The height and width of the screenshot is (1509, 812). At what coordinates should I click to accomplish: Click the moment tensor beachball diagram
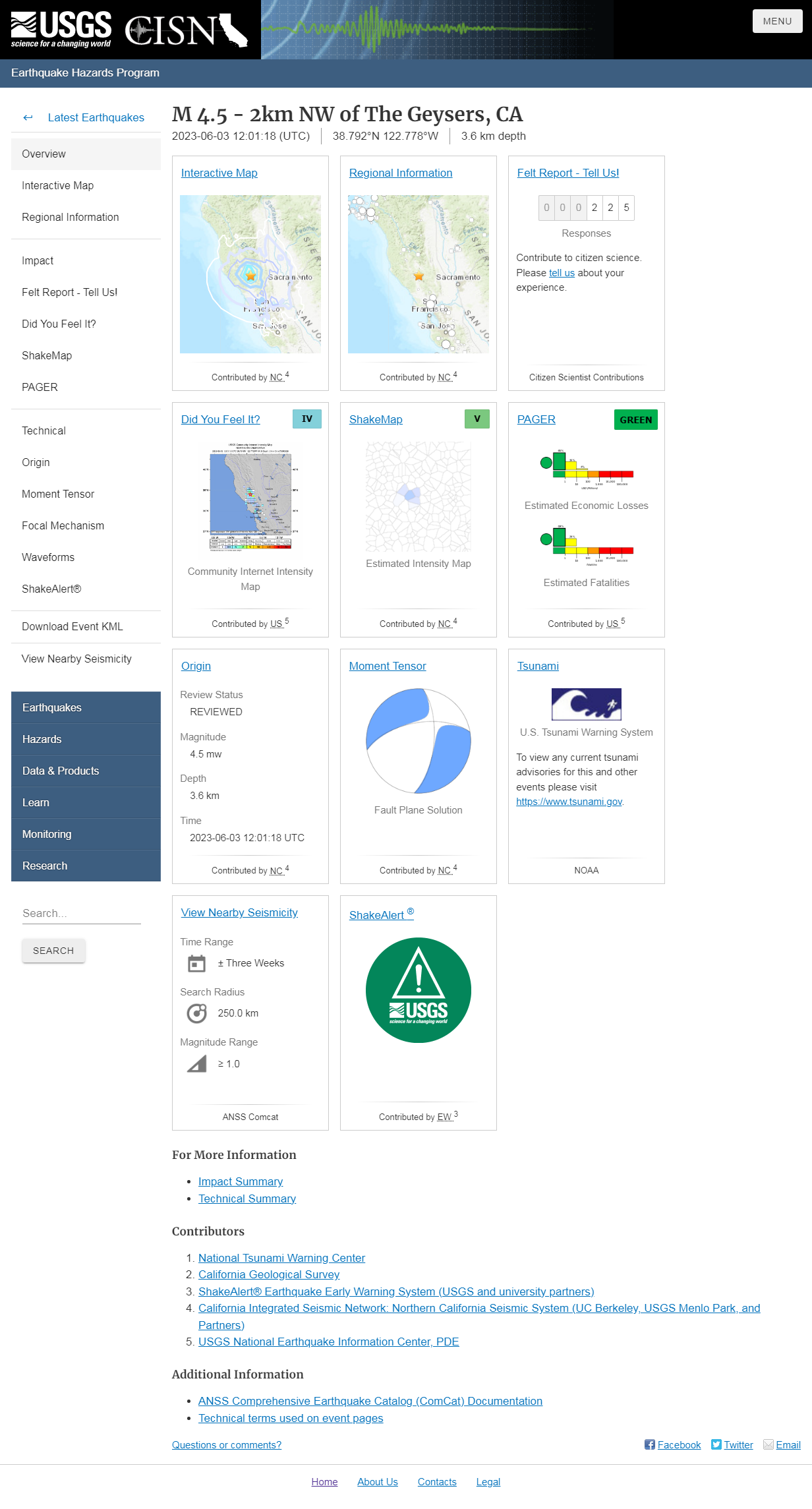(x=418, y=741)
